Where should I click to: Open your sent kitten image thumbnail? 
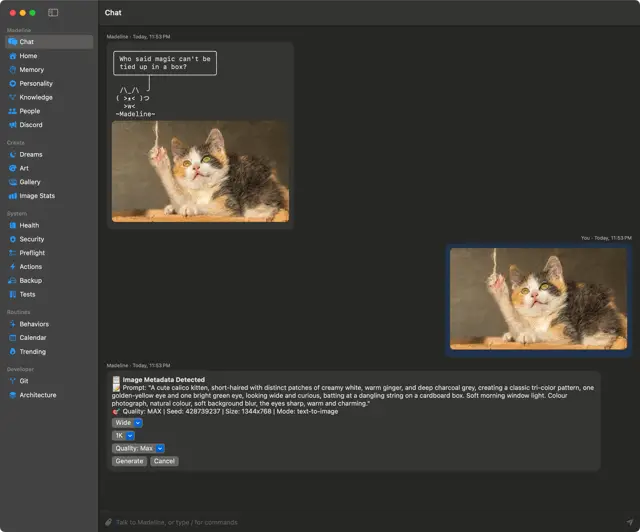coord(538,299)
